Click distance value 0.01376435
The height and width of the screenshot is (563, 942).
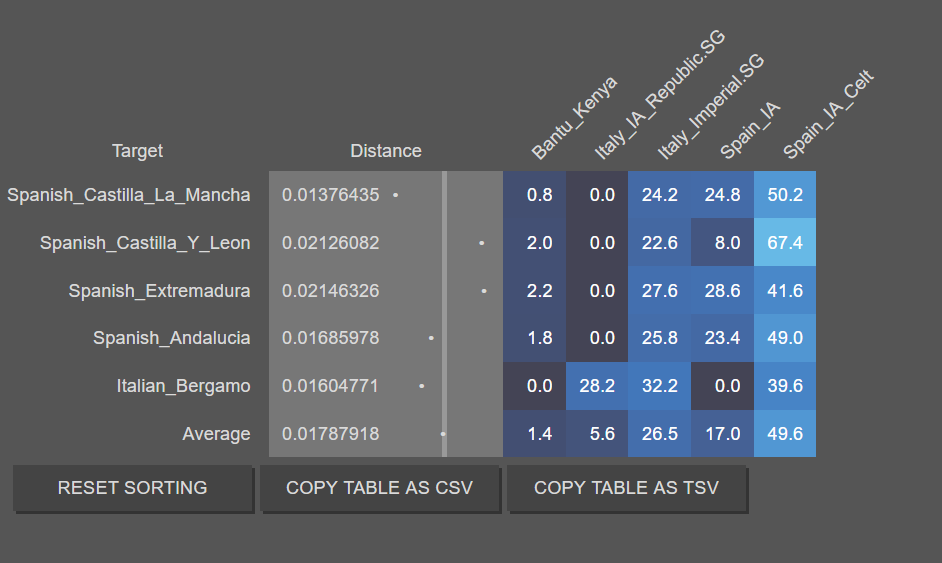coord(330,195)
